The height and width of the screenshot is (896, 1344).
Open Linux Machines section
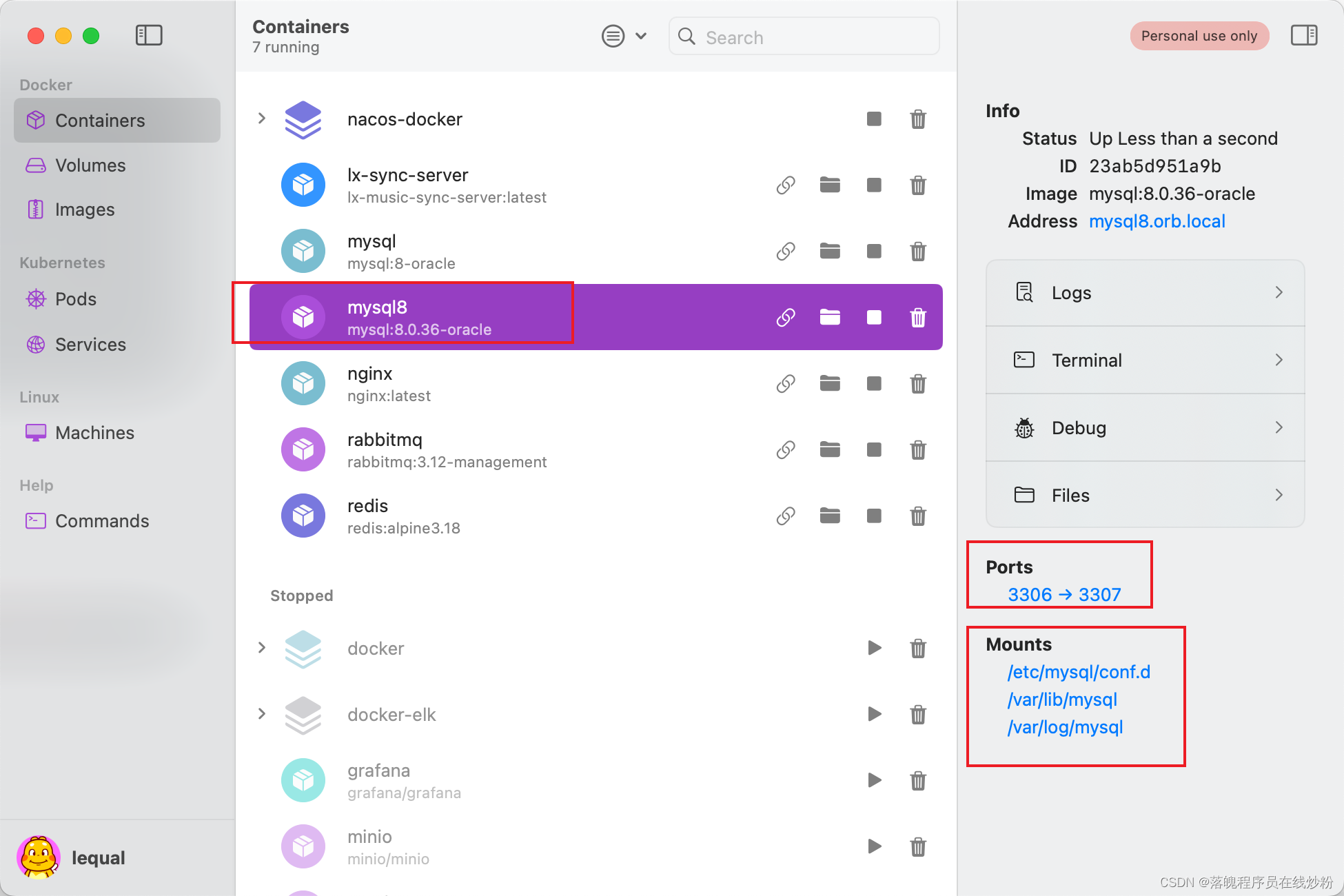click(x=117, y=433)
